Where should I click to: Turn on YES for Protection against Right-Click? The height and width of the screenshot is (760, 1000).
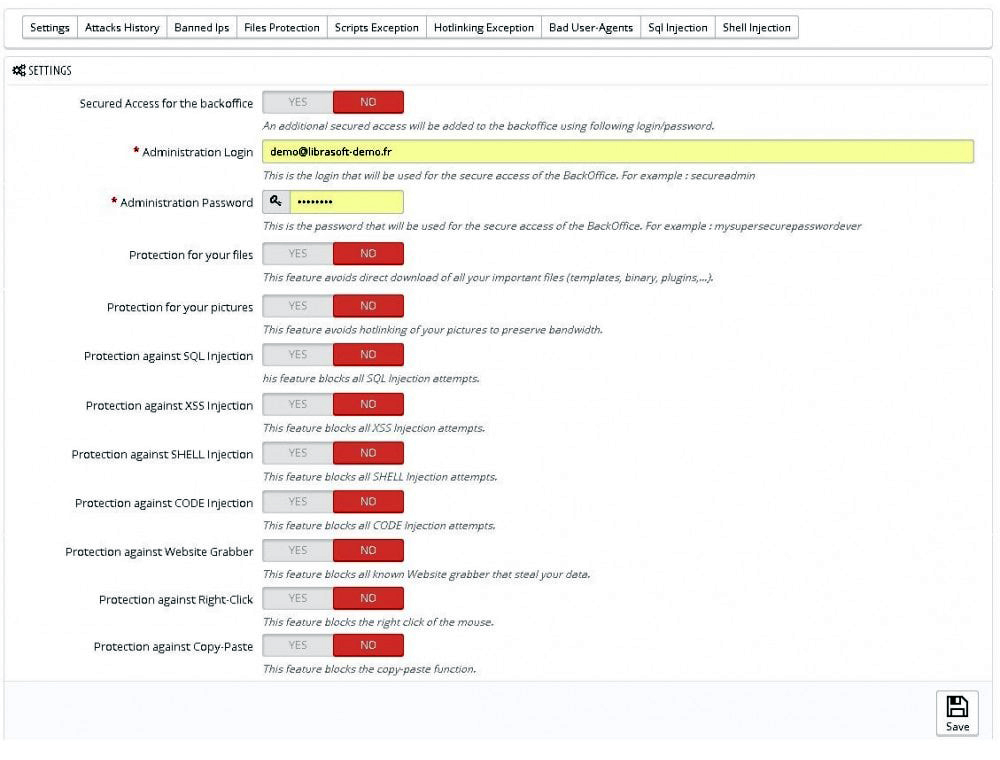(x=298, y=598)
